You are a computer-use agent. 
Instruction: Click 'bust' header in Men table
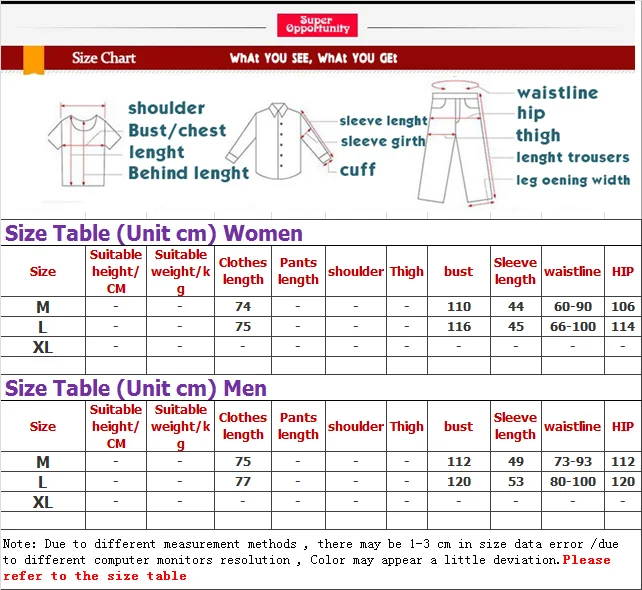[x=459, y=427]
